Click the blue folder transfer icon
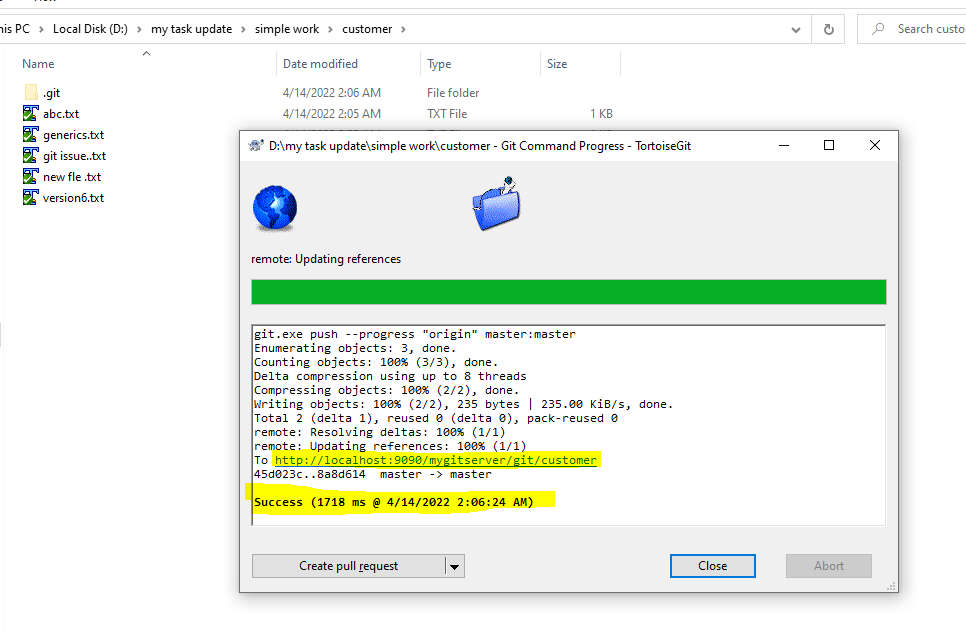The height and width of the screenshot is (632, 966). (497, 205)
